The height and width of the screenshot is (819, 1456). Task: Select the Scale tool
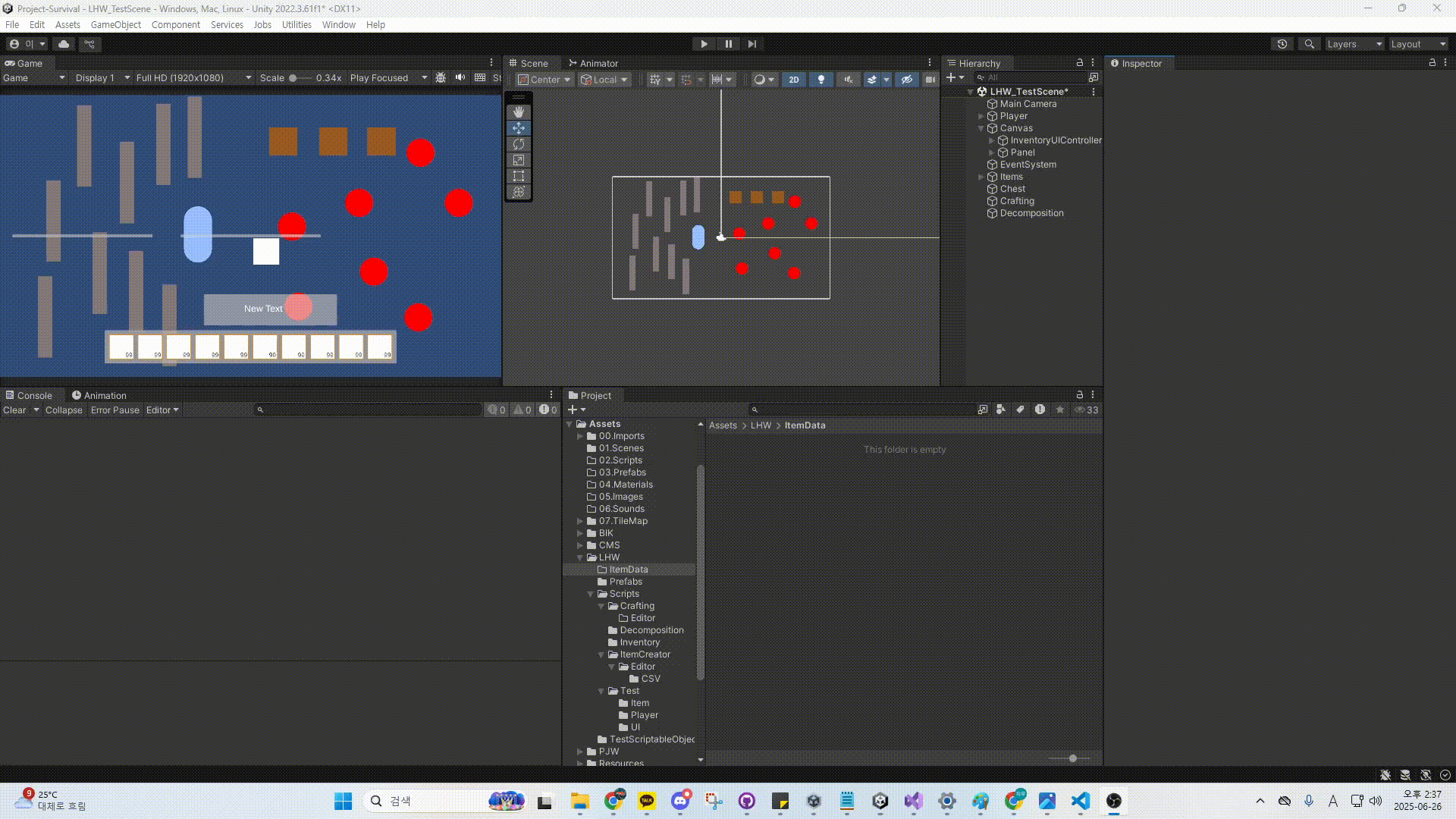pyautogui.click(x=519, y=160)
